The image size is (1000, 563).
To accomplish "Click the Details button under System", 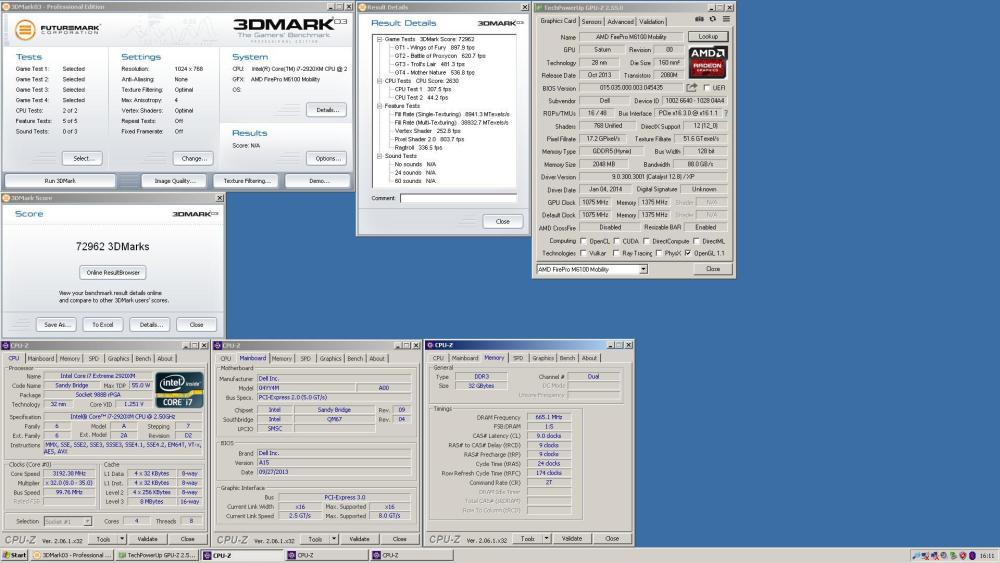I will pyautogui.click(x=327, y=110).
